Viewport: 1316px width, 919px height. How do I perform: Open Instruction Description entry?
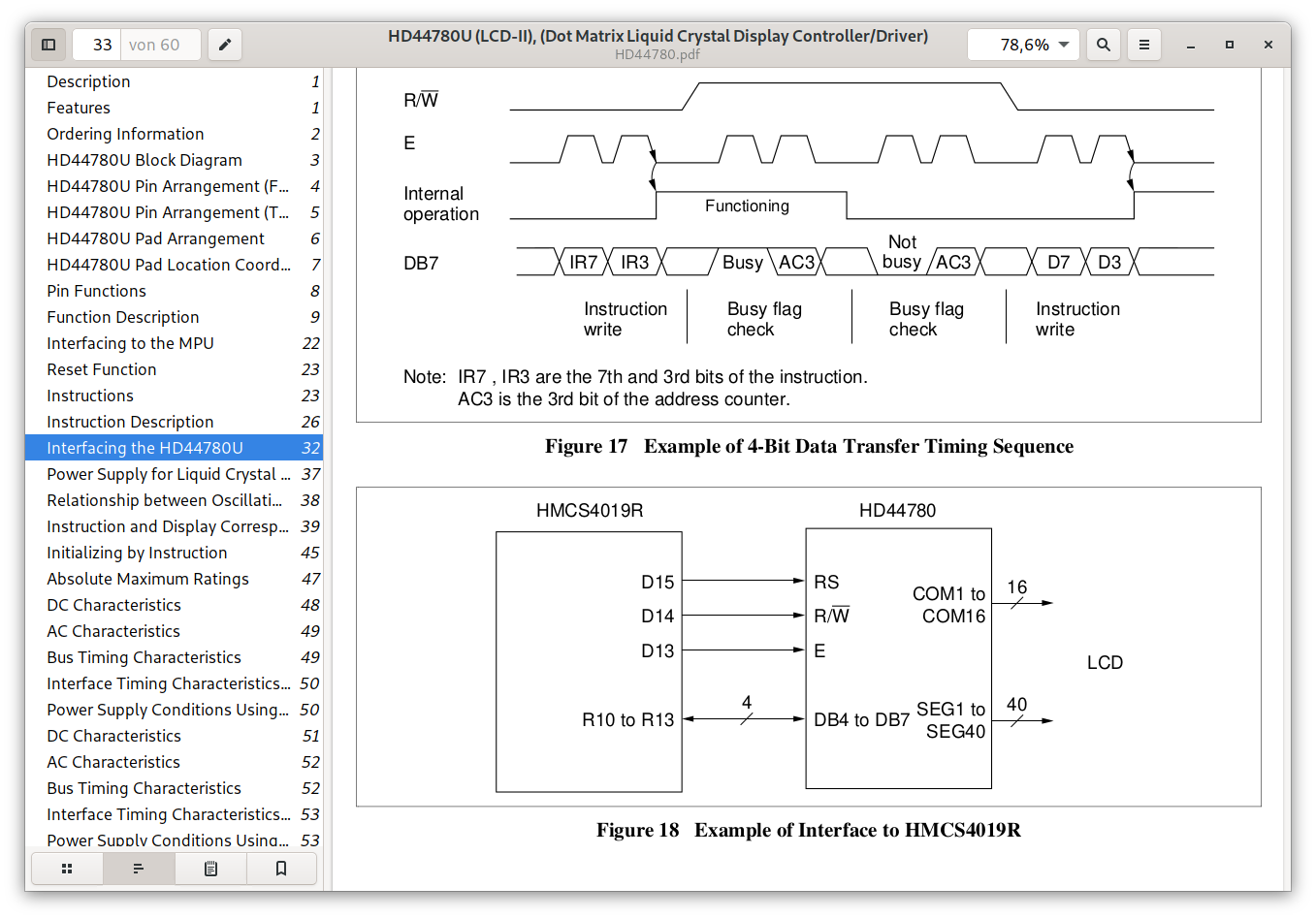point(174,422)
